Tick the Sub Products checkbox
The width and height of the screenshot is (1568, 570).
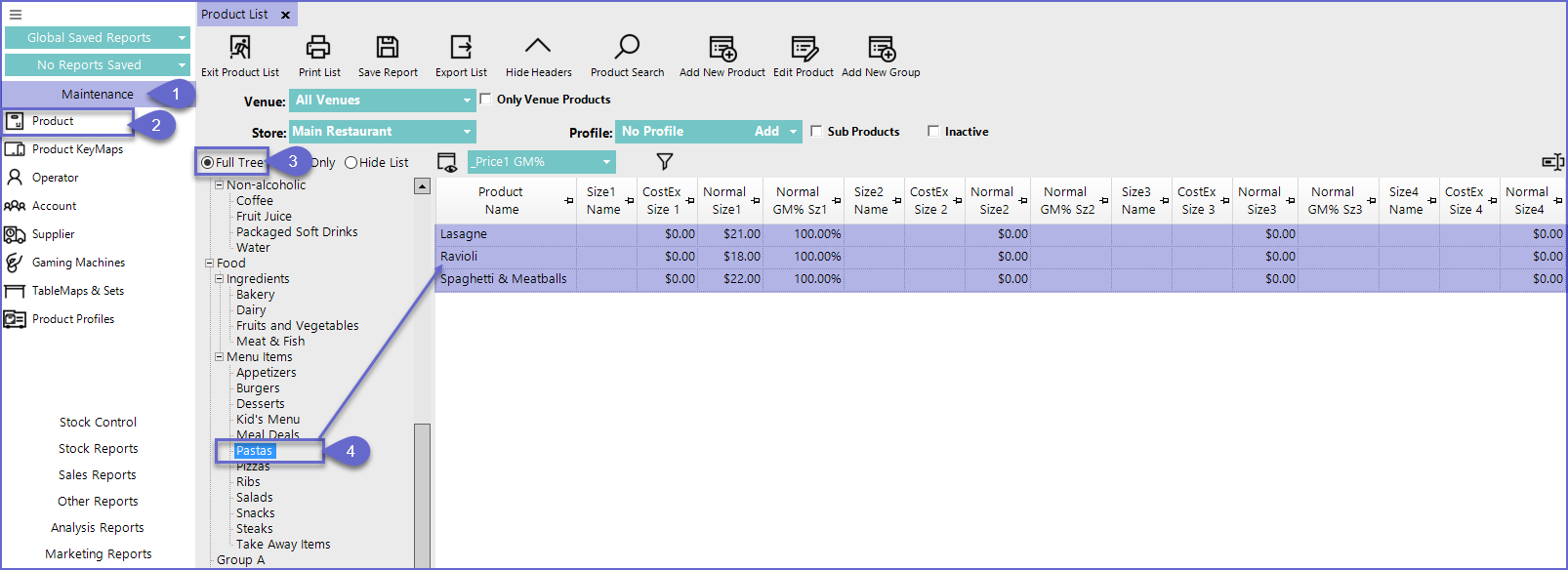(816, 132)
